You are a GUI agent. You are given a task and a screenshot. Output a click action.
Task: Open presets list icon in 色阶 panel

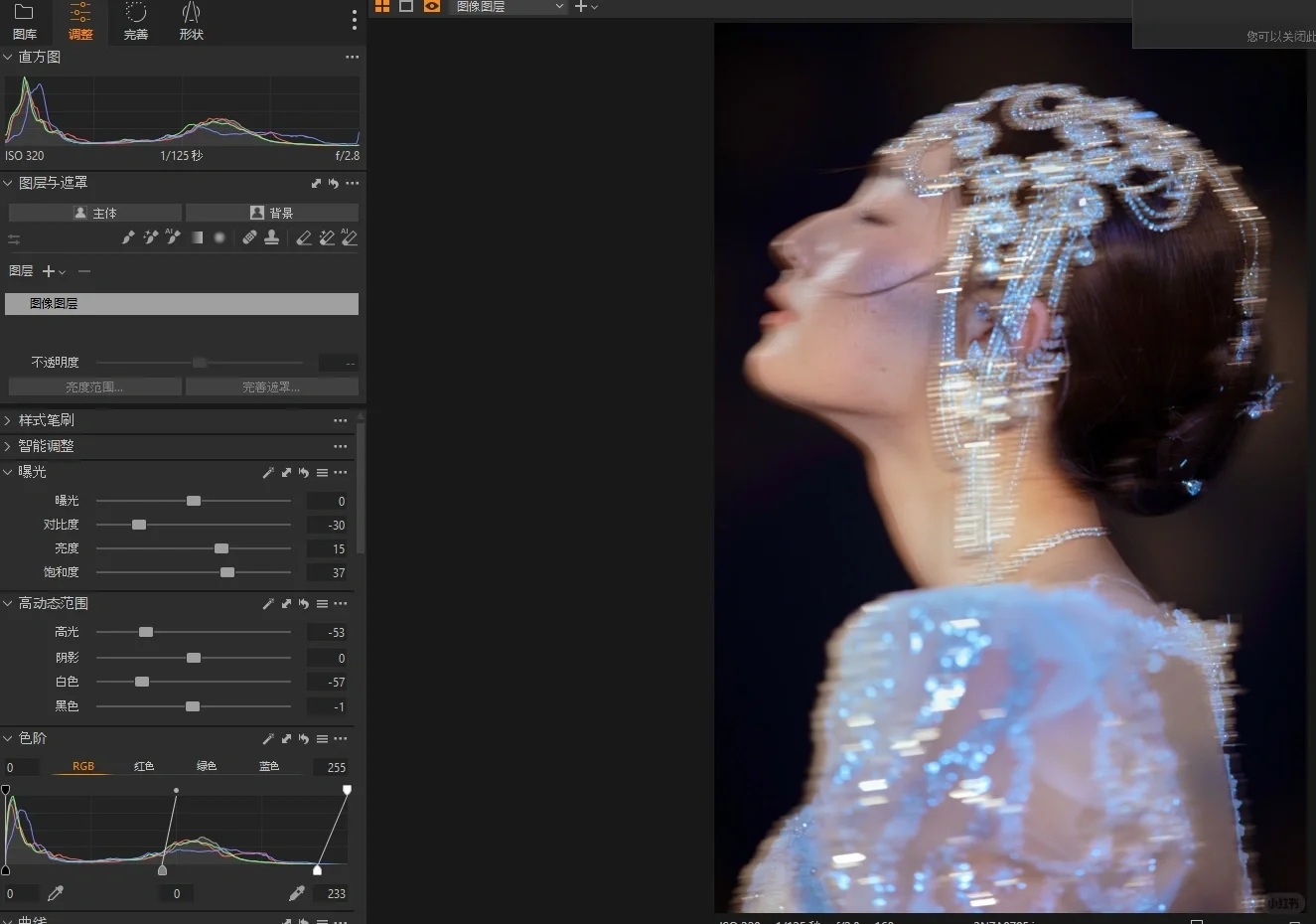[322, 739]
